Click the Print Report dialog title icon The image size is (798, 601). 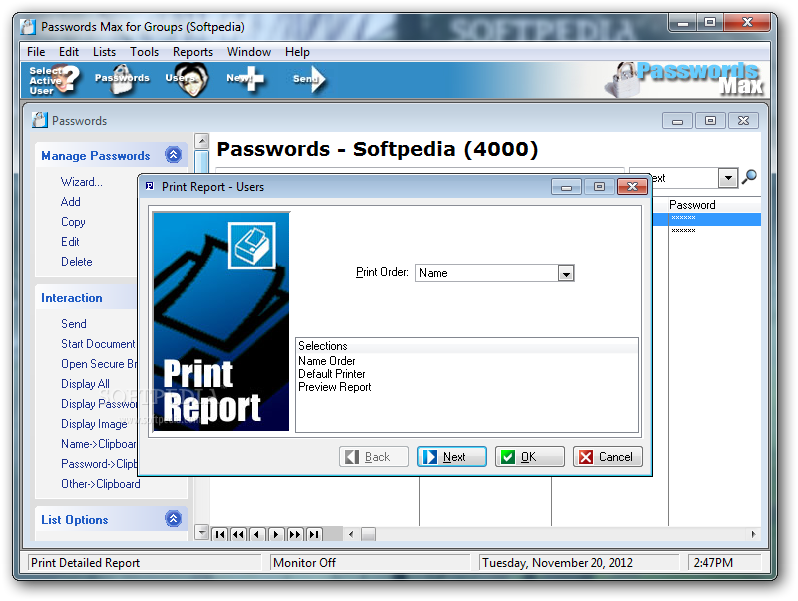click(150, 186)
